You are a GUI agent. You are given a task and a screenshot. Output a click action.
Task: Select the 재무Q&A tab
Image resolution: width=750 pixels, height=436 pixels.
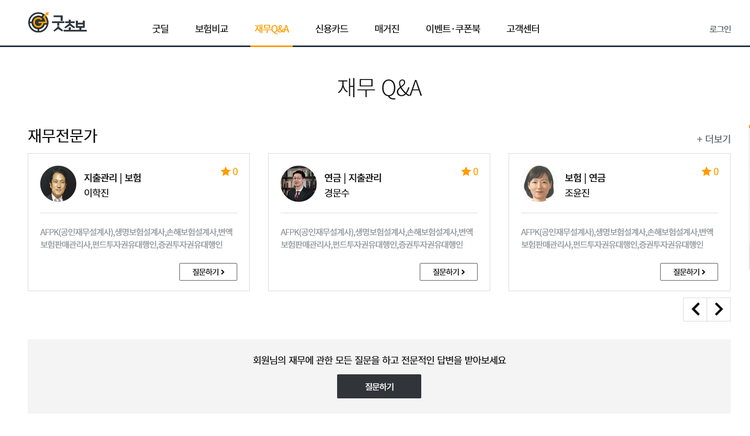tap(272, 29)
